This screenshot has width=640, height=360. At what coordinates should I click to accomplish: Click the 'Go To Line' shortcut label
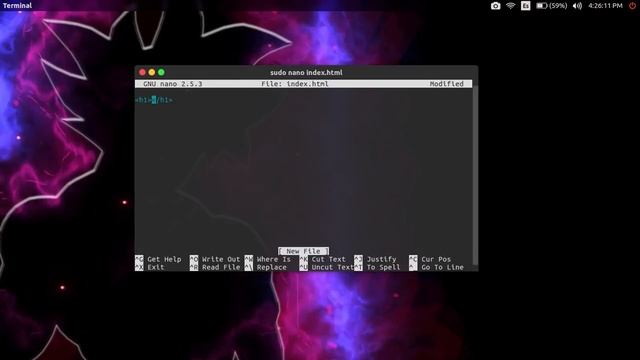[x=442, y=267]
